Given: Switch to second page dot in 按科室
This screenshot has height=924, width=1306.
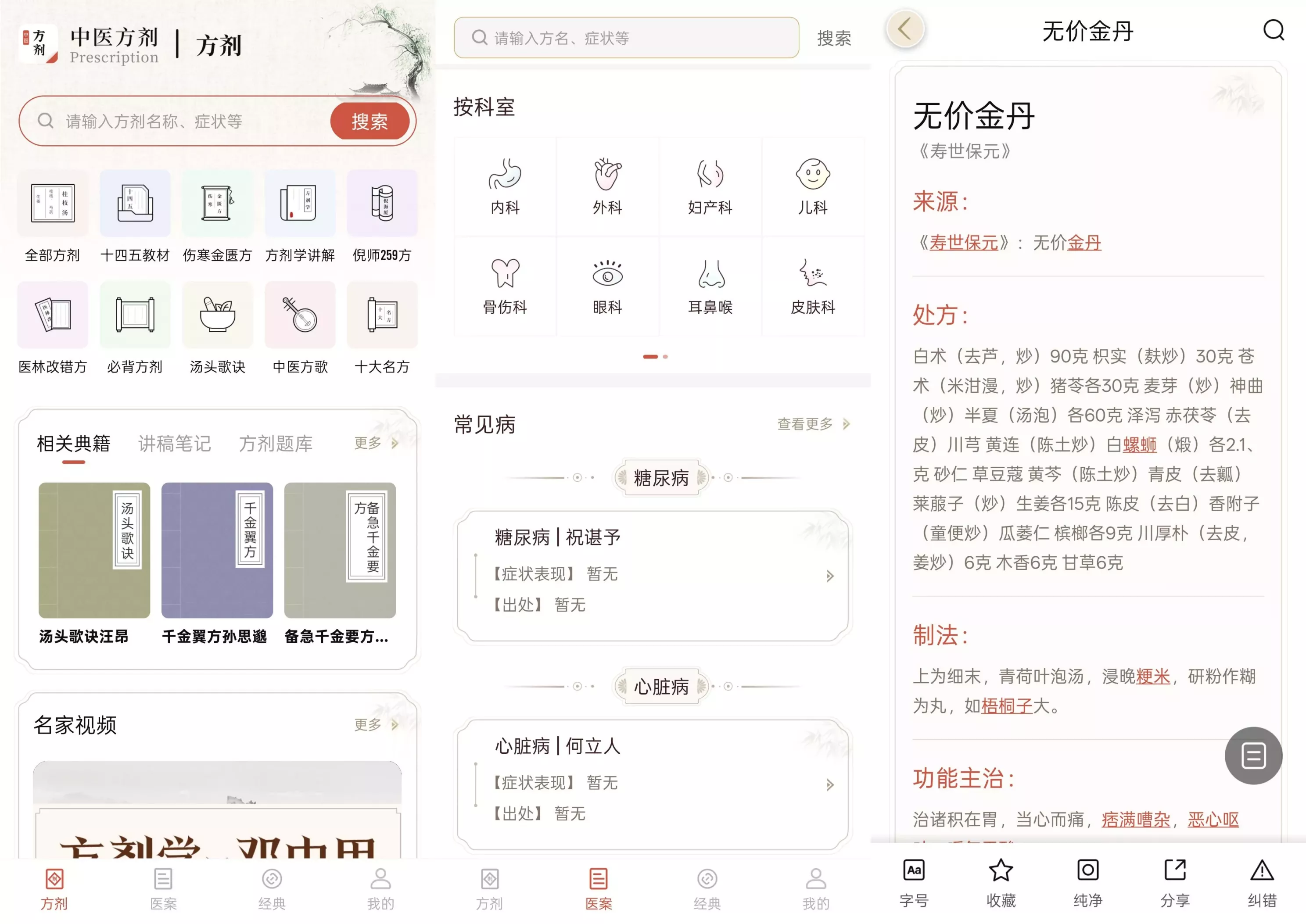Looking at the screenshot, I should (x=665, y=357).
